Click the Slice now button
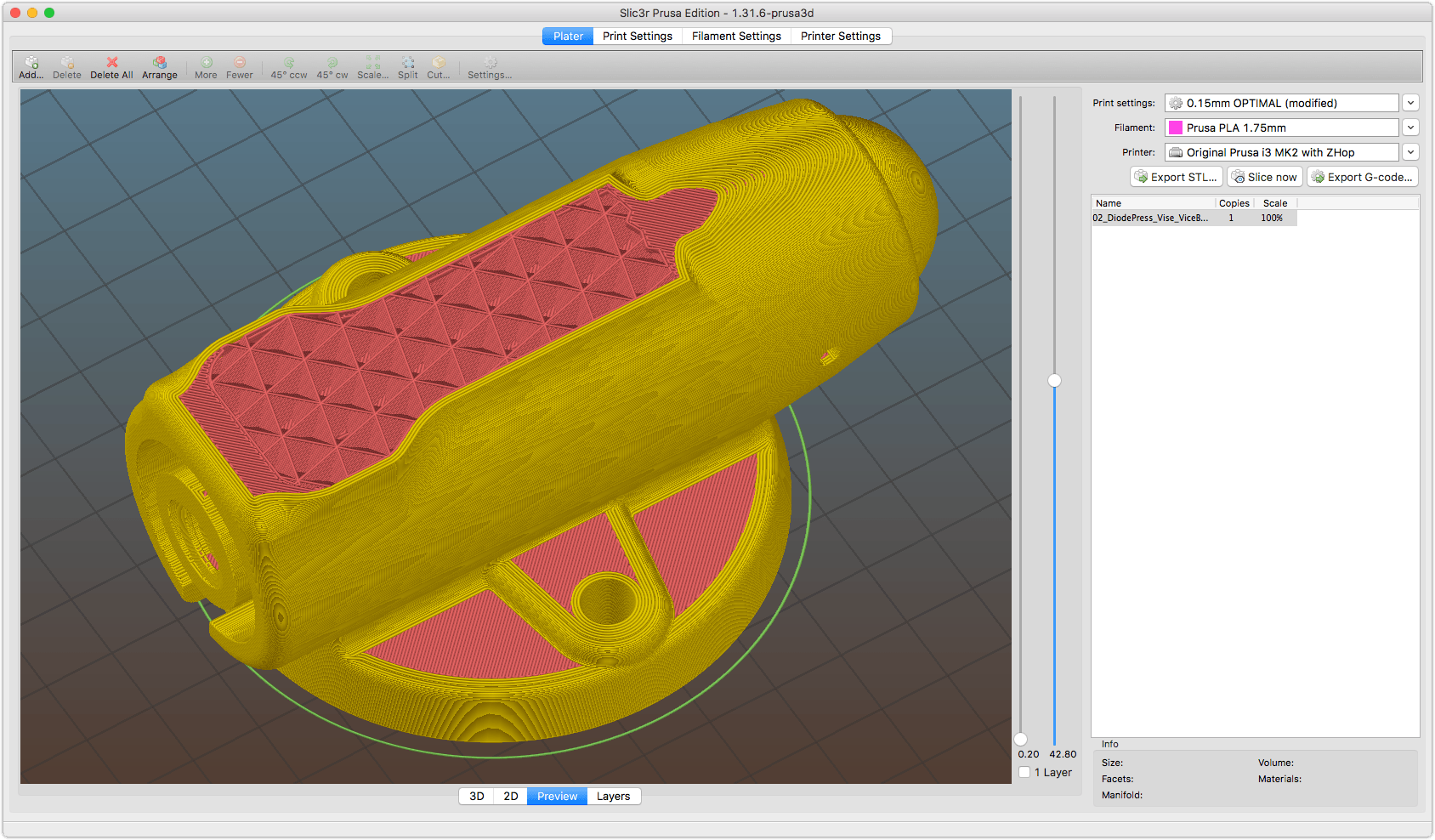Image resolution: width=1435 pixels, height=840 pixels. tap(1264, 176)
